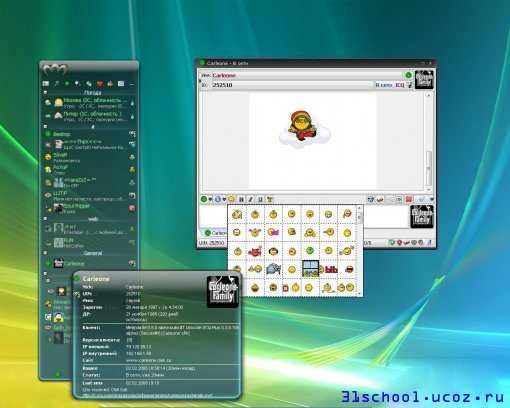The width and height of the screenshot is (510, 408).
Task: Open dropdown arrow beside the green protocol button
Action: pos(210,200)
